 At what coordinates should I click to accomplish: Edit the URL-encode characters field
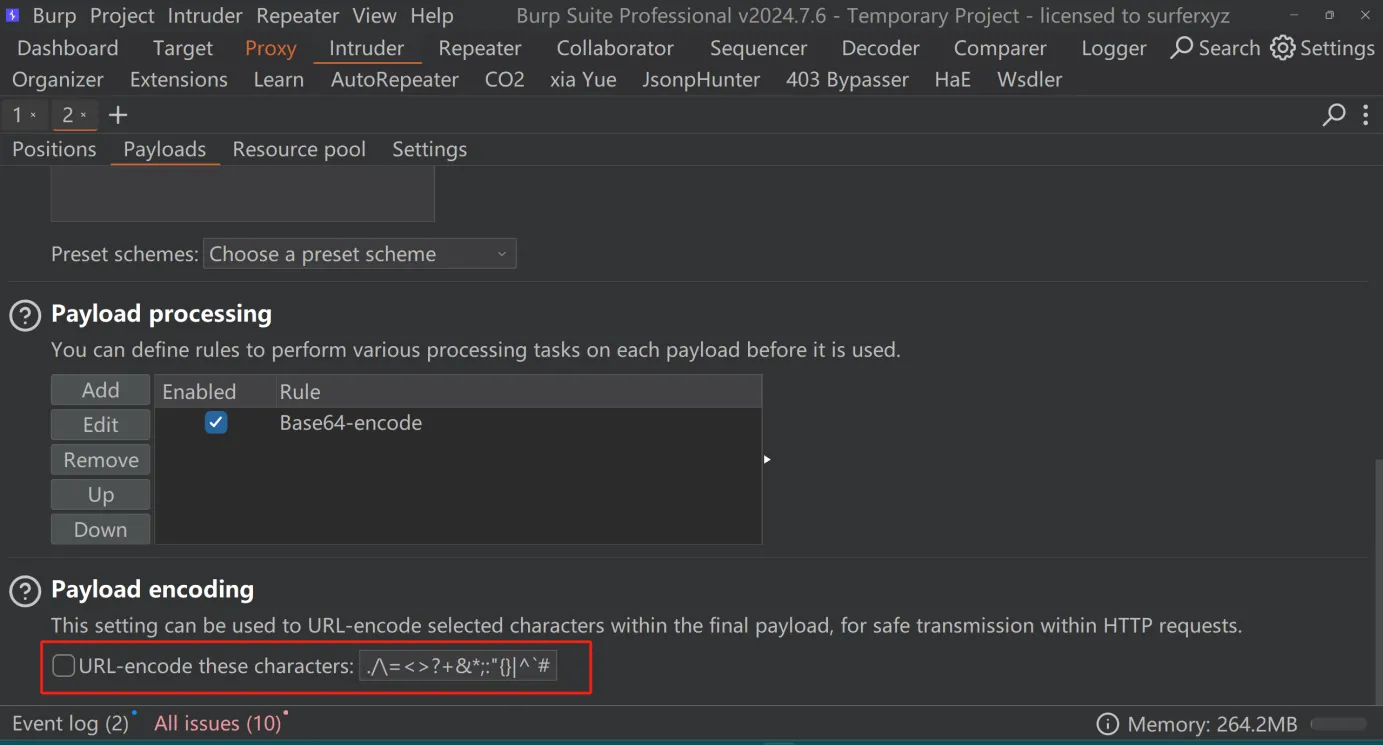coord(458,666)
